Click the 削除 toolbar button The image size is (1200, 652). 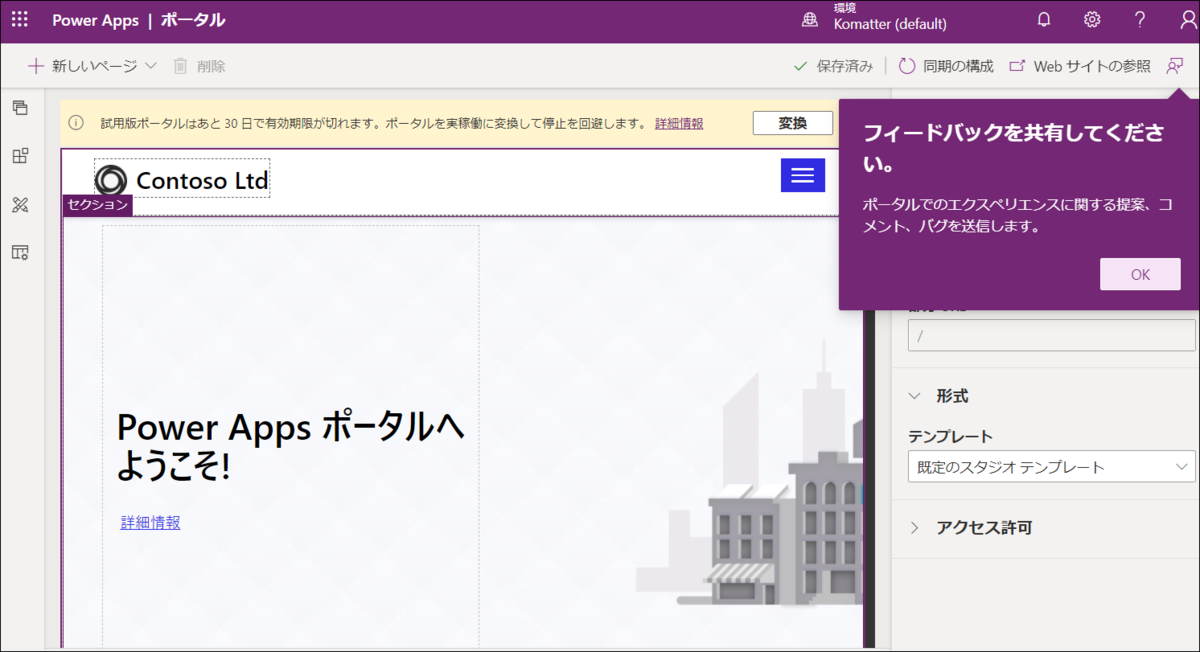coord(199,66)
